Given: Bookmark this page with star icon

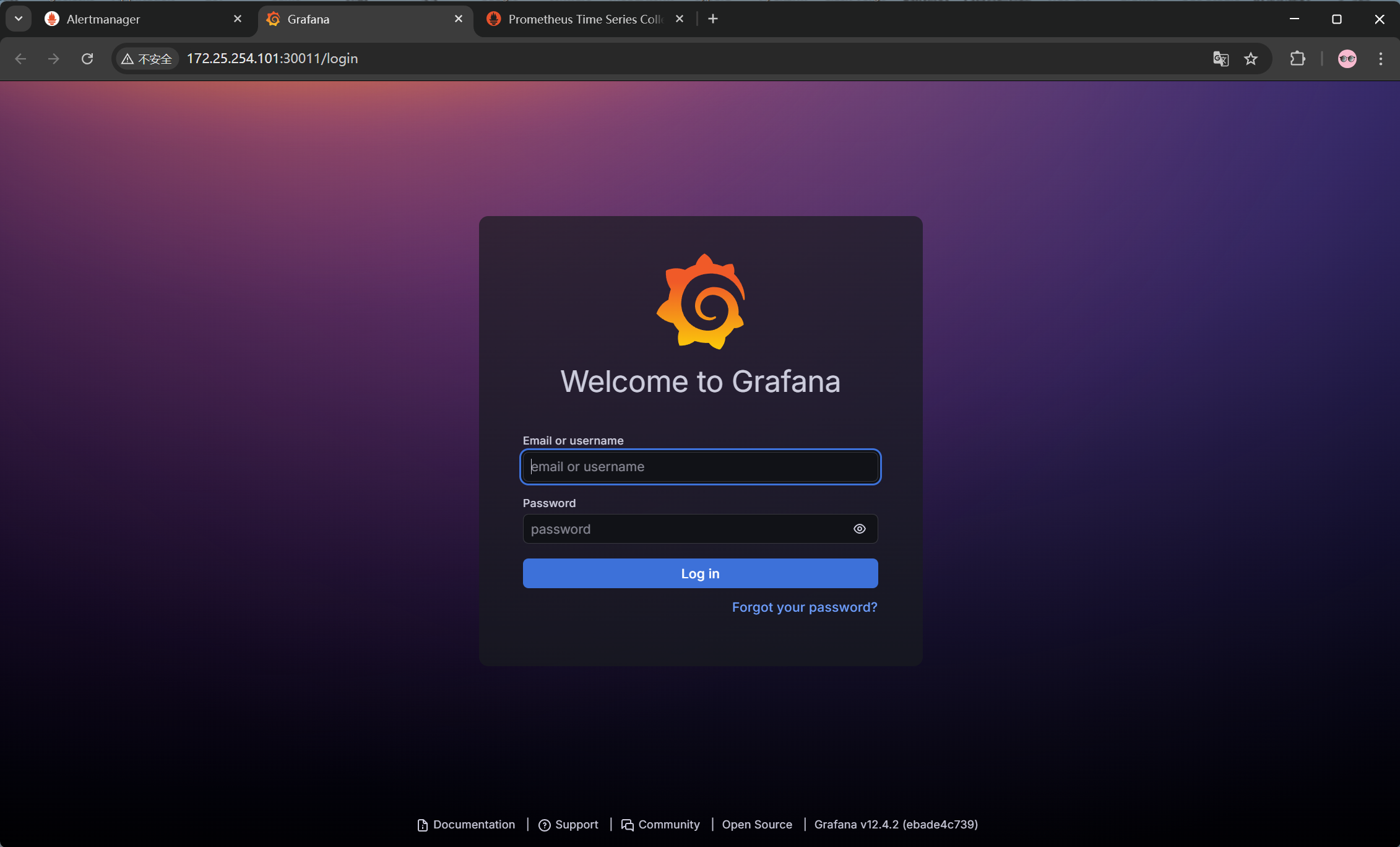Looking at the screenshot, I should tap(1251, 59).
